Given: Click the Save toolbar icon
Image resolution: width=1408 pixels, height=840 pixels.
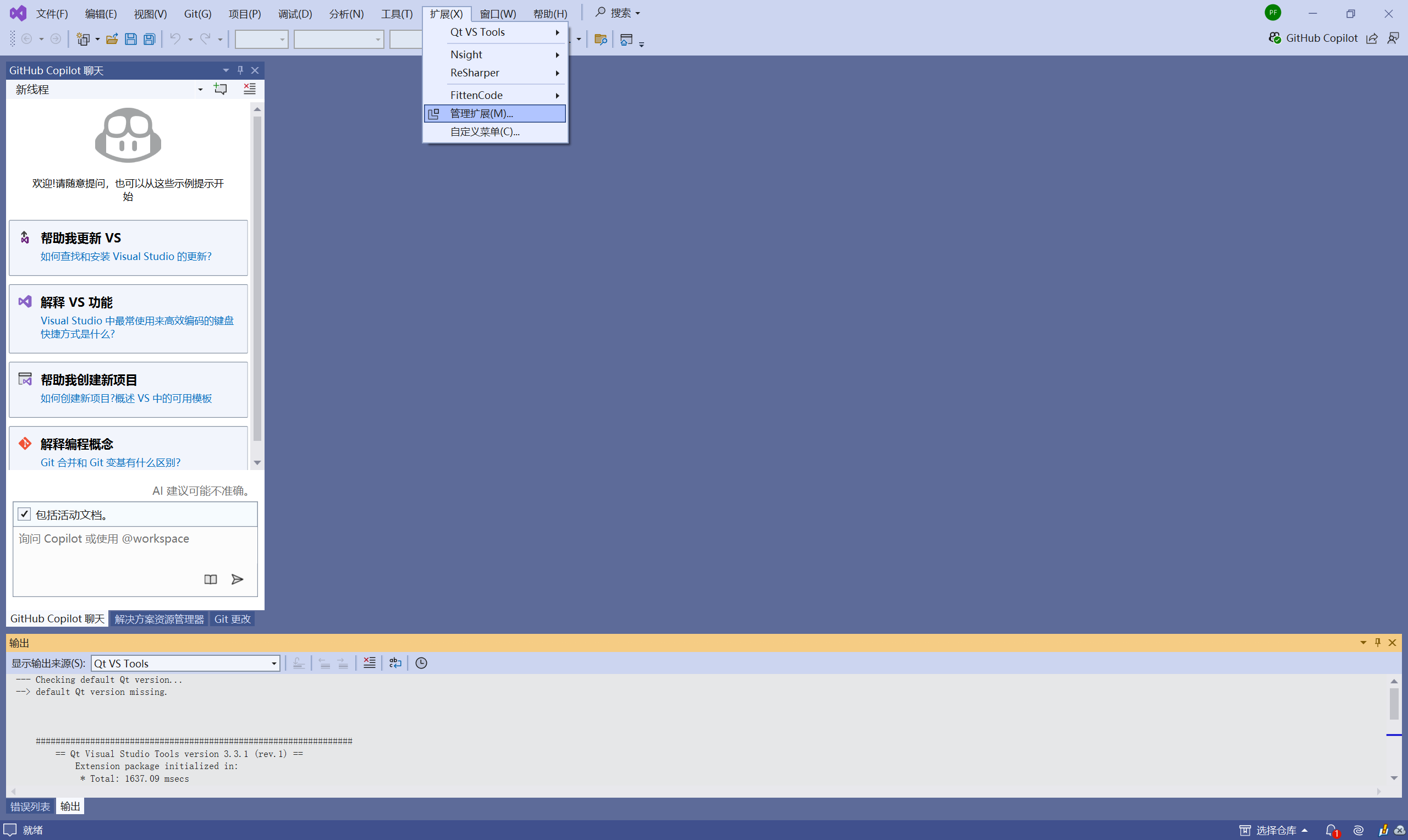Looking at the screenshot, I should click(131, 39).
